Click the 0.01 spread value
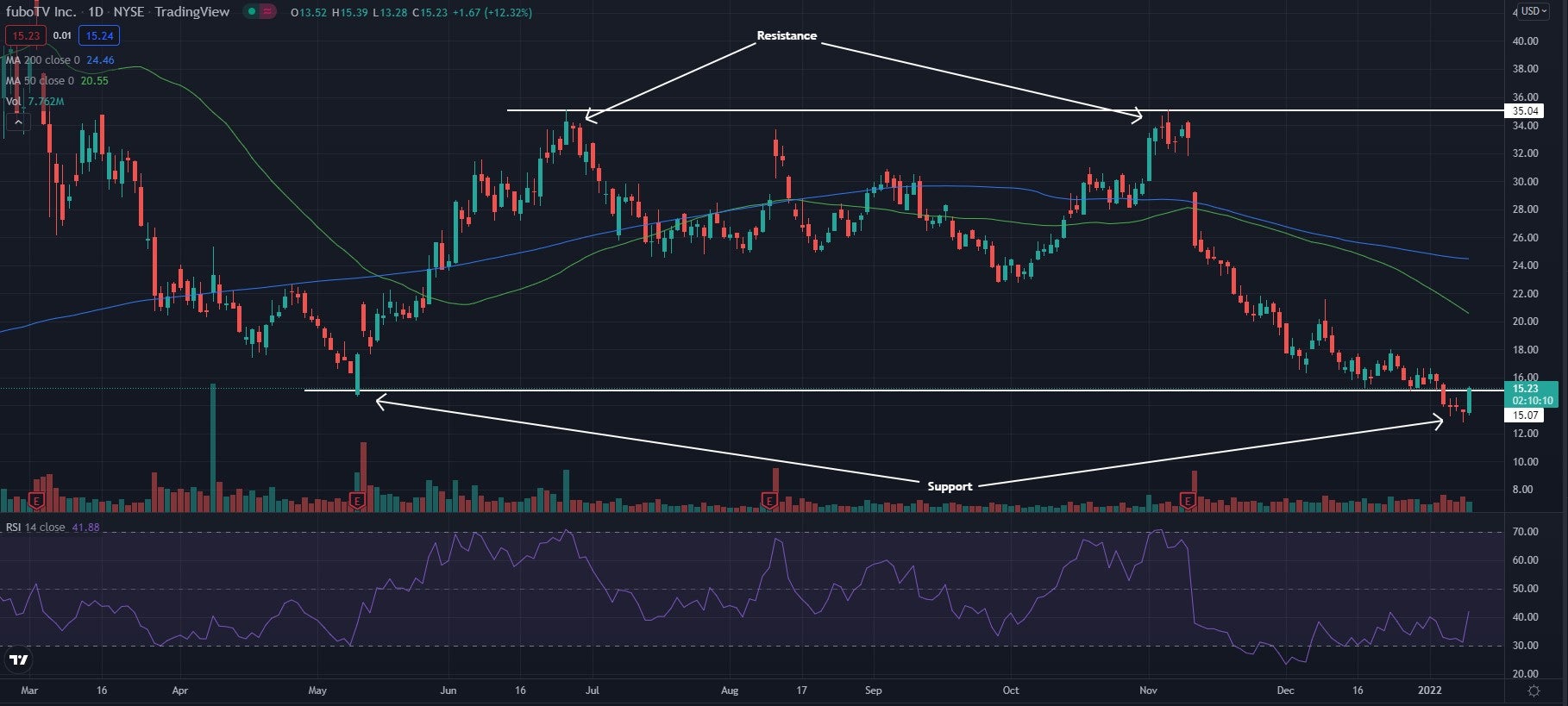 [x=62, y=35]
